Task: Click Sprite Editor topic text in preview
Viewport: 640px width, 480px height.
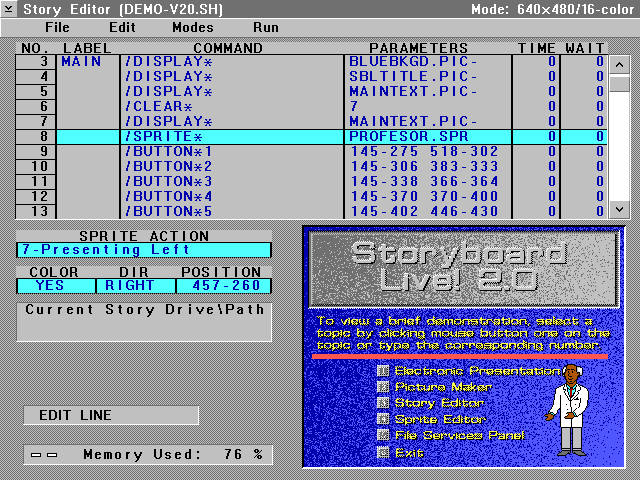Action: pos(440,419)
